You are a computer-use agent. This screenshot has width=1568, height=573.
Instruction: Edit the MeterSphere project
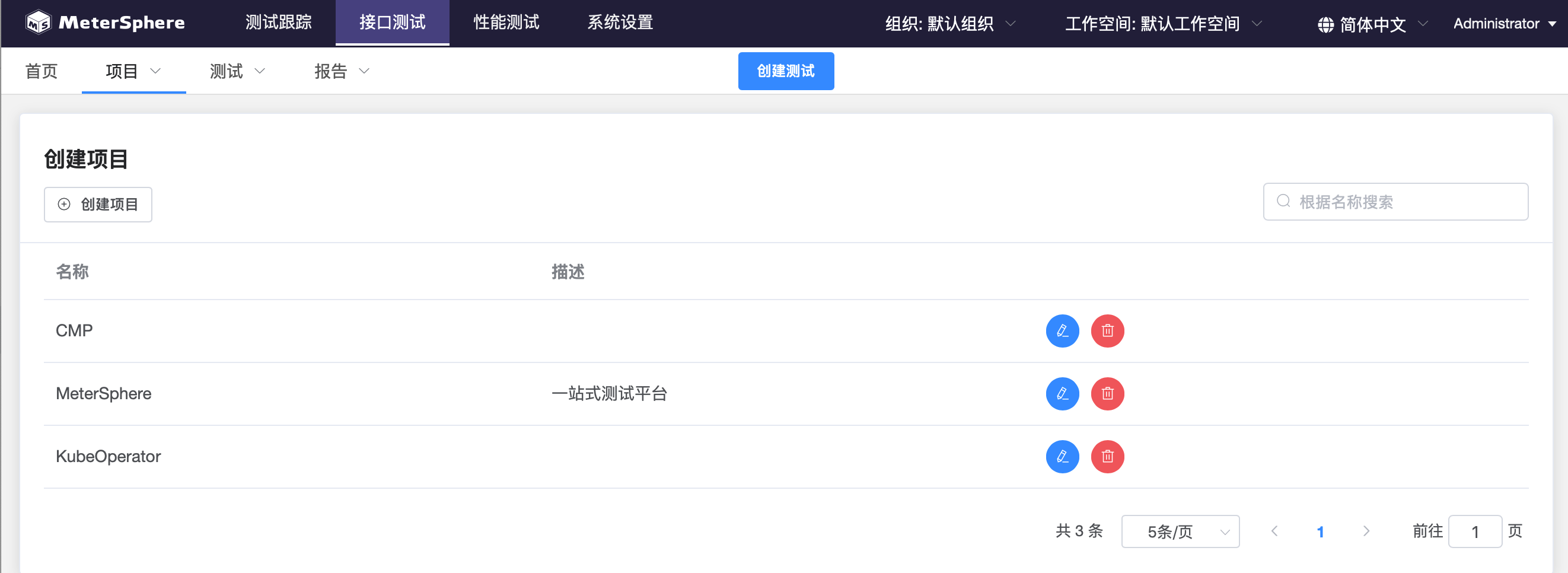(x=1062, y=393)
